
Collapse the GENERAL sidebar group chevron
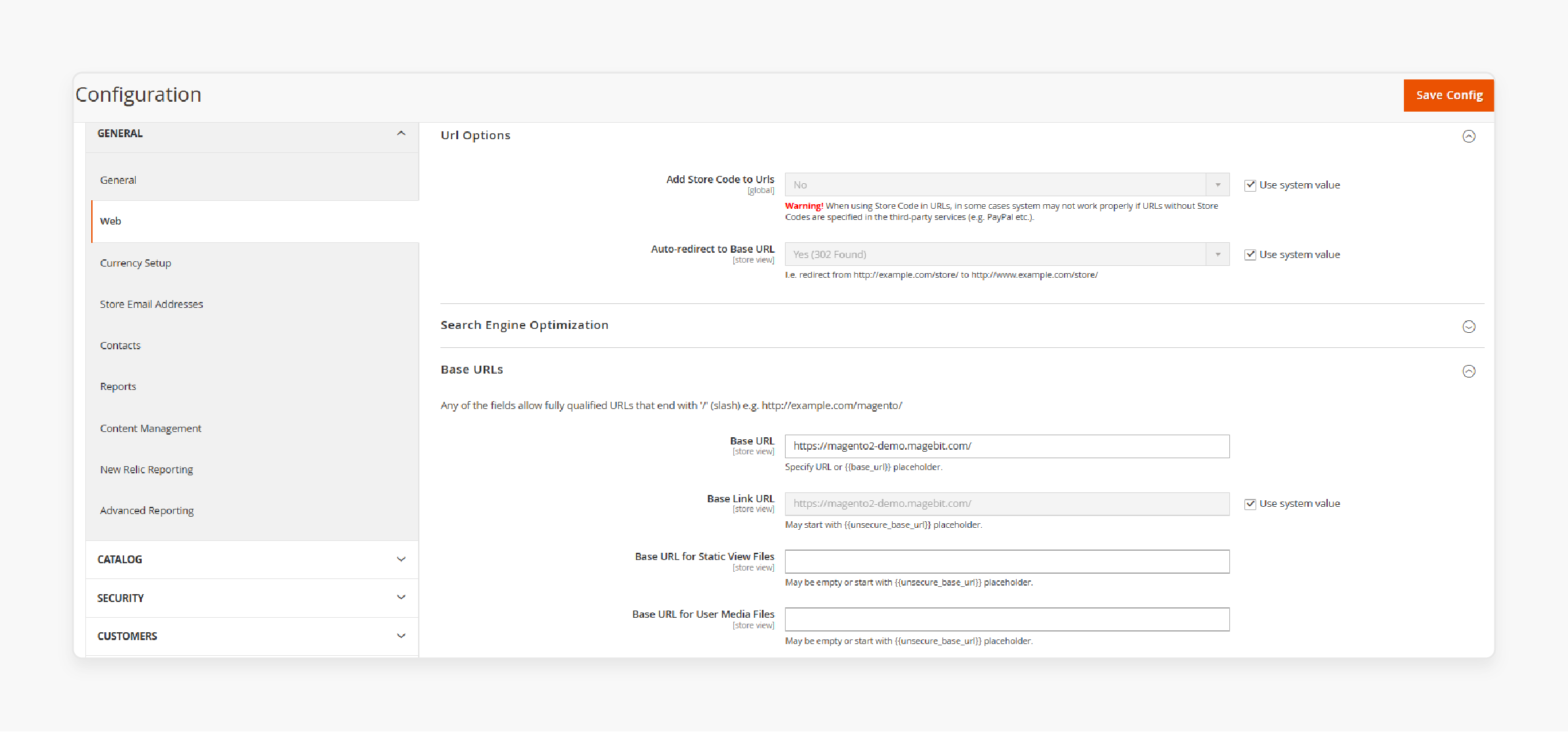pyautogui.click(x=401, y=133)
